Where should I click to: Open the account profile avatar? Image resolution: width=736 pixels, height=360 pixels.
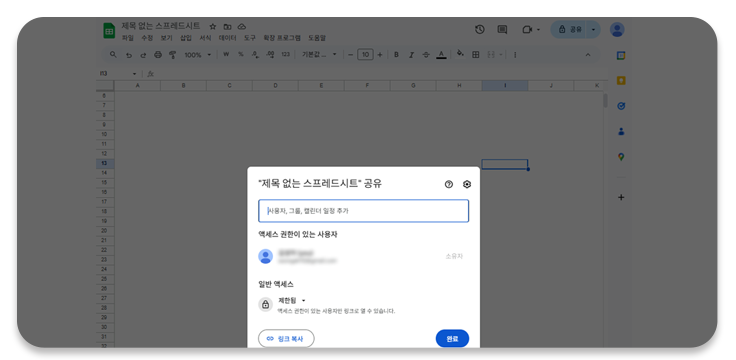pyautogui.click(x=617, y=30)
